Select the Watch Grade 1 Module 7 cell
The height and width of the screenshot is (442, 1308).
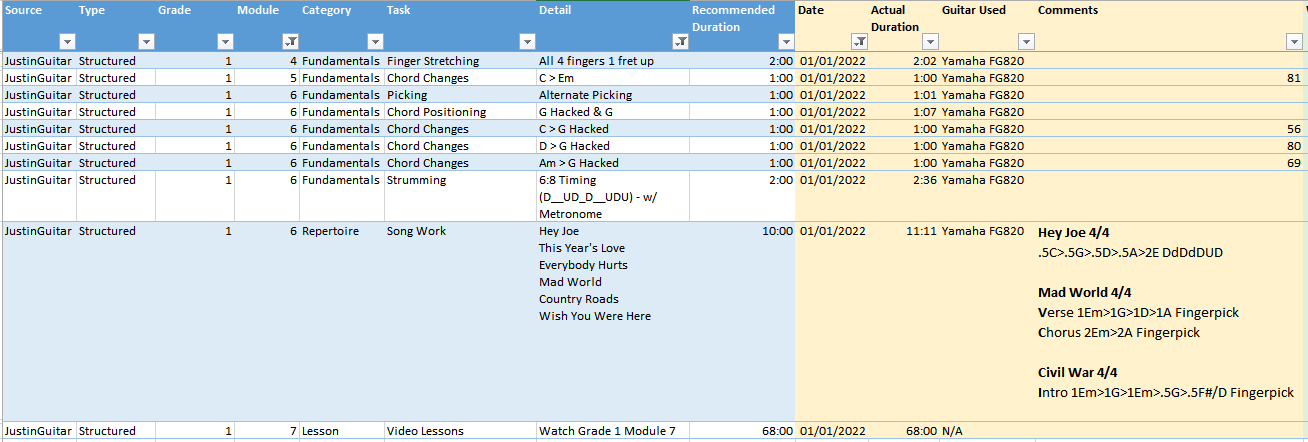(x=607, y=431)
